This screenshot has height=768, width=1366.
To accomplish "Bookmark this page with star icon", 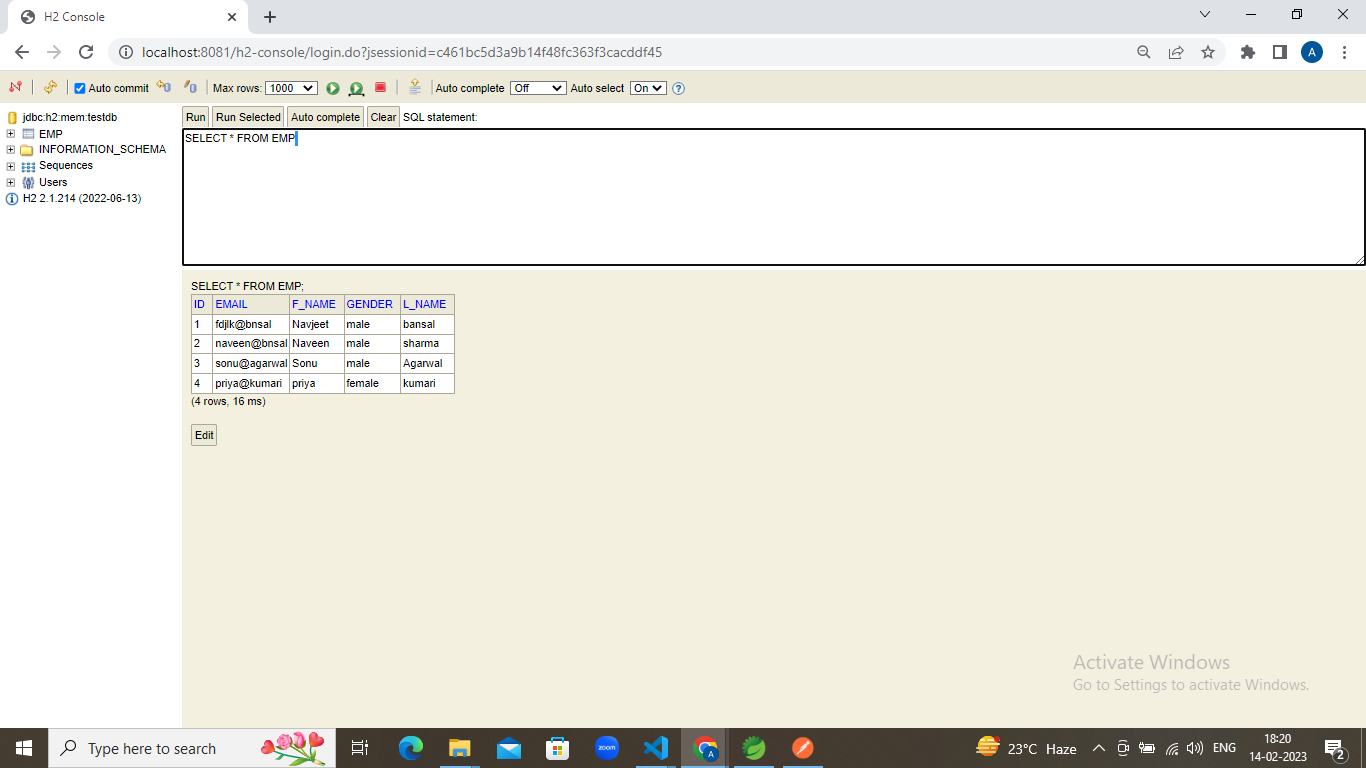I will coord(1208,52).
